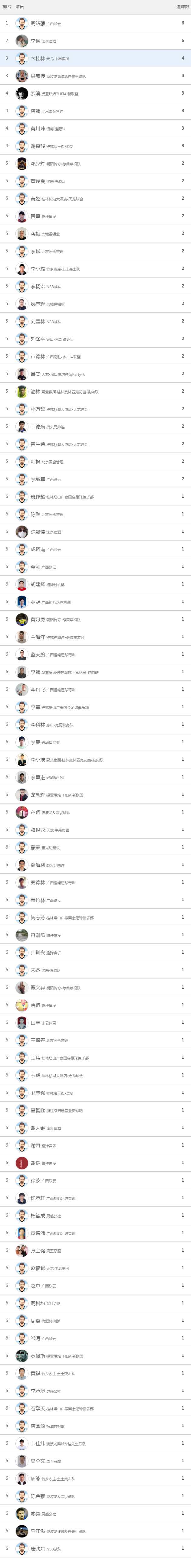Open player name link 唐斌
The width and height of the screenshot is (191, 1568).
35,111
